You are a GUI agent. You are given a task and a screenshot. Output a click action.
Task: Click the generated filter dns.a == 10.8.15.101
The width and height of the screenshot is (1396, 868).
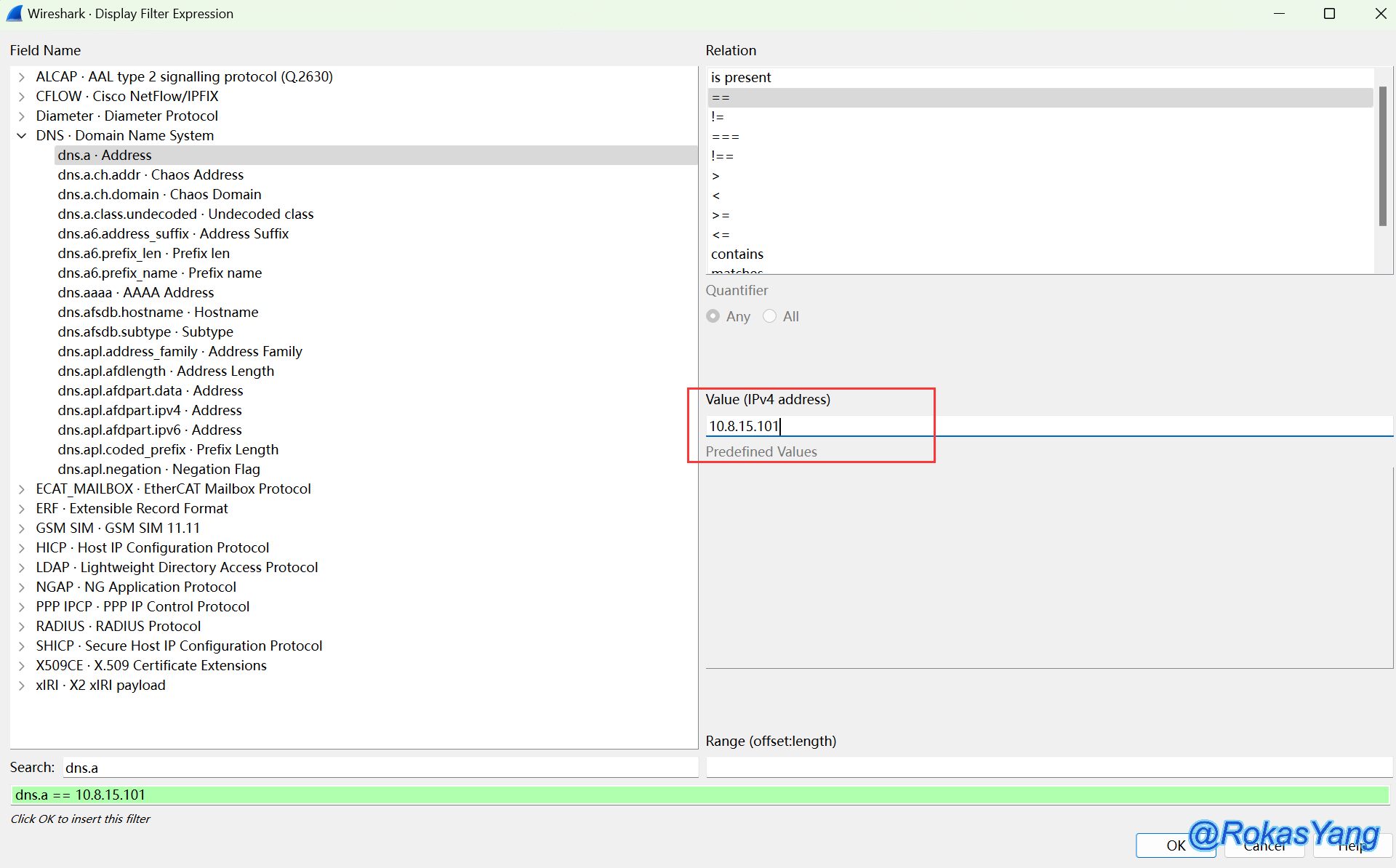tap(699, 795)
